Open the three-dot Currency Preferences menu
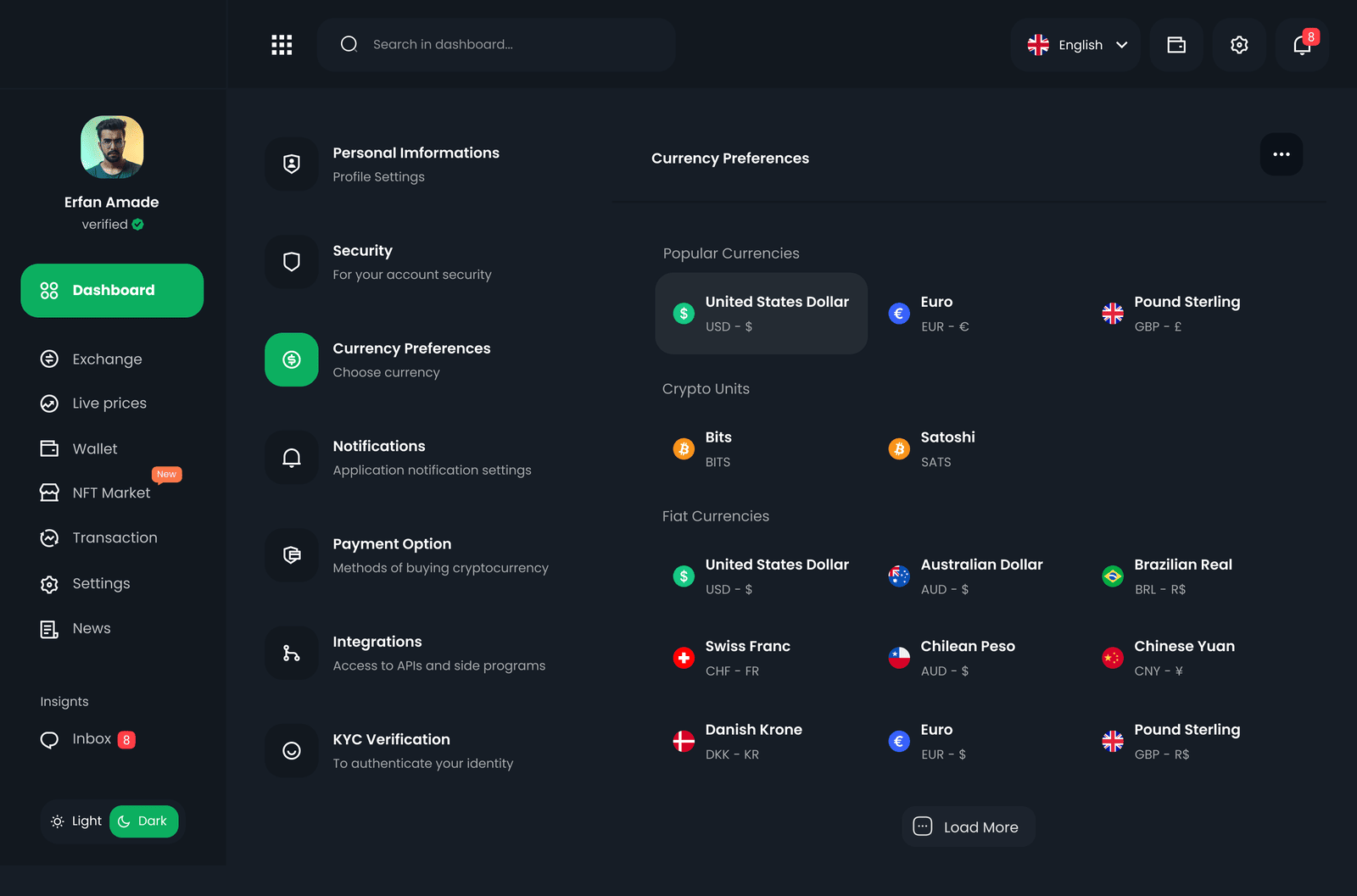 (x=1282, y=154)
